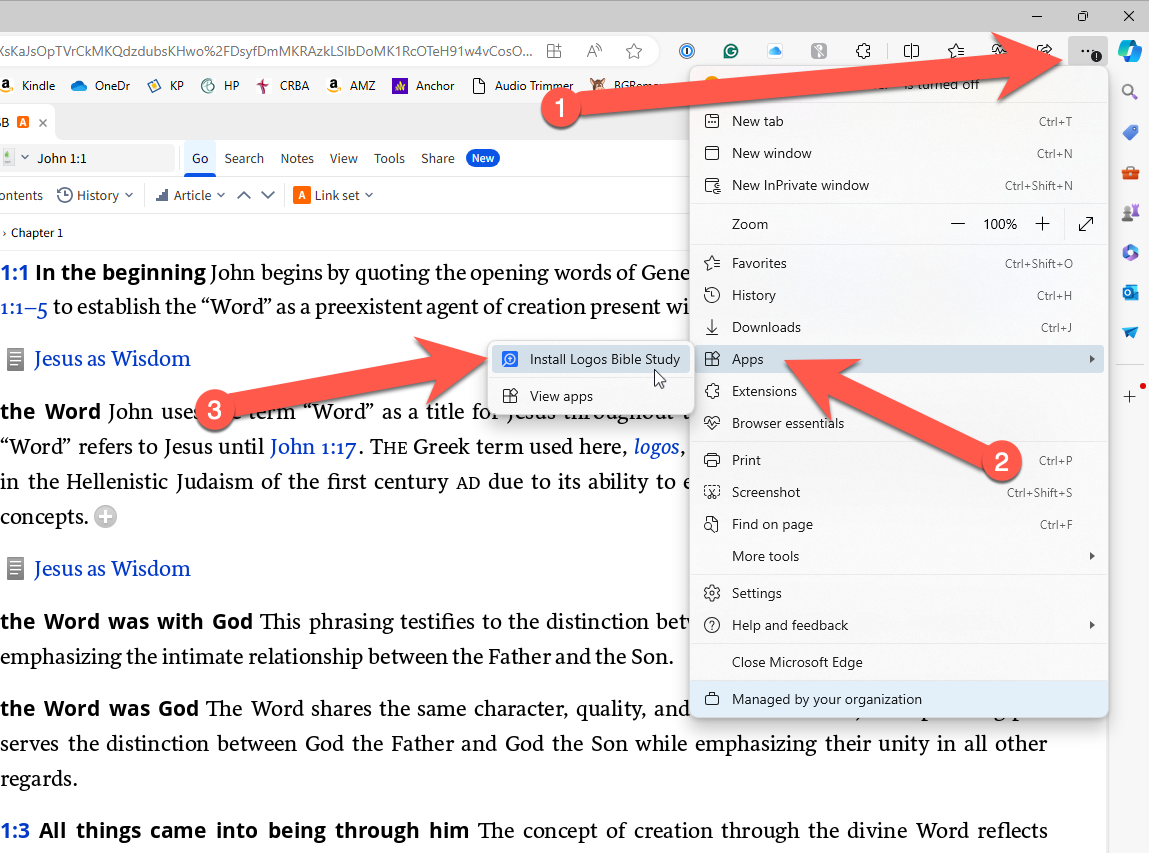Select New InPrivate window
Viewport: 1149px width, 853px height.
(x=899, y=185)
